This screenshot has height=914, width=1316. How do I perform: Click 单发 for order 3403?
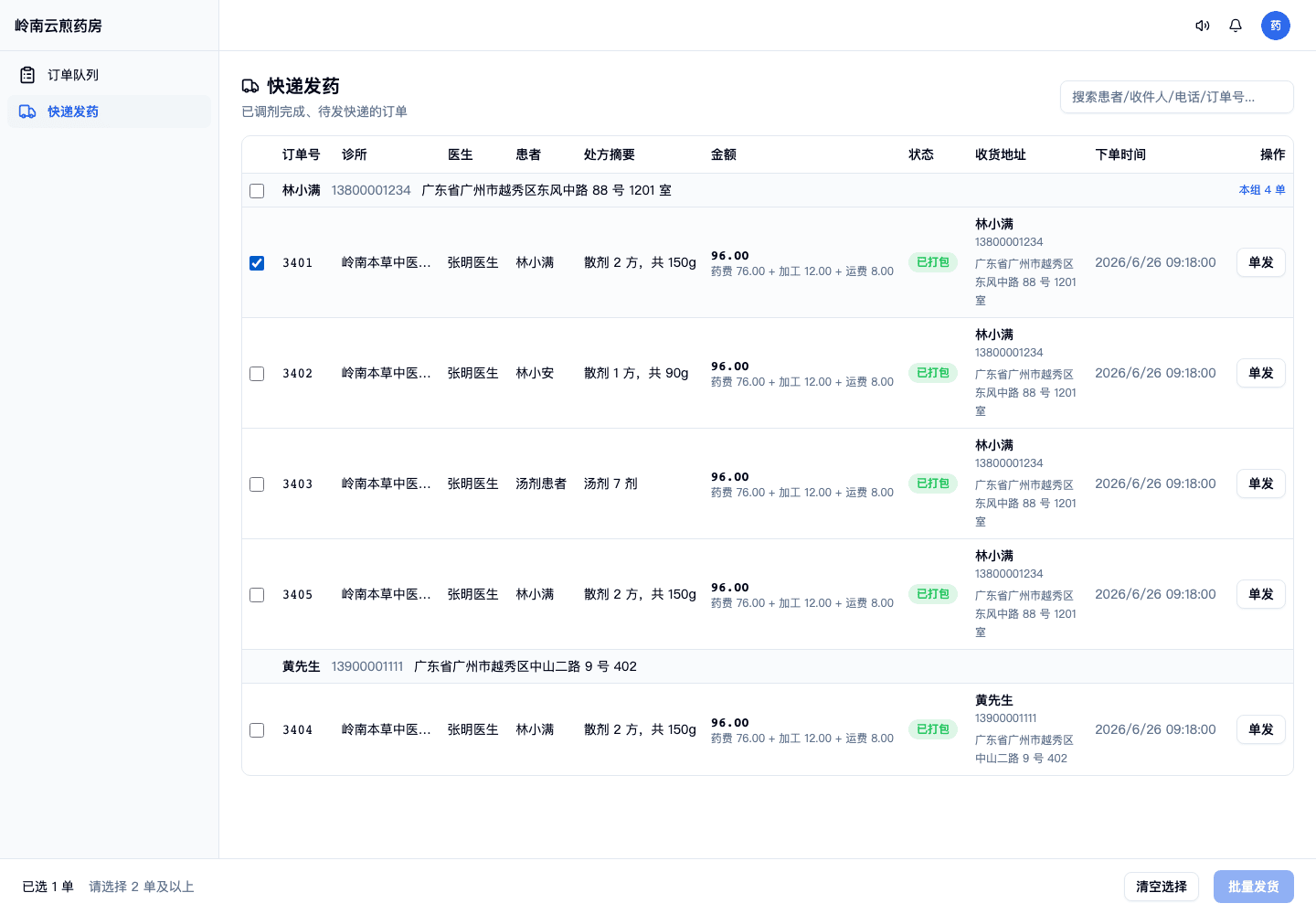pyautogui.click(x=1261, y=484)
